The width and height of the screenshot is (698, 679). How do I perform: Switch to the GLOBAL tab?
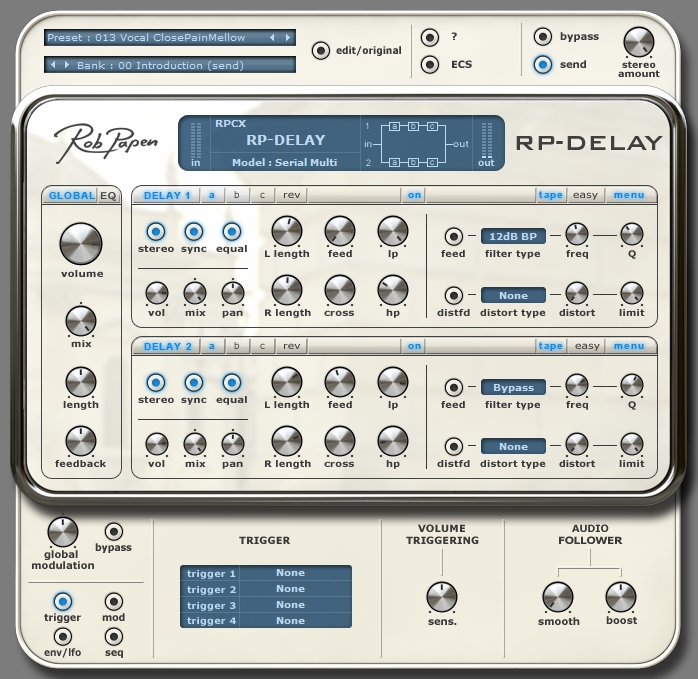(72, 195)
